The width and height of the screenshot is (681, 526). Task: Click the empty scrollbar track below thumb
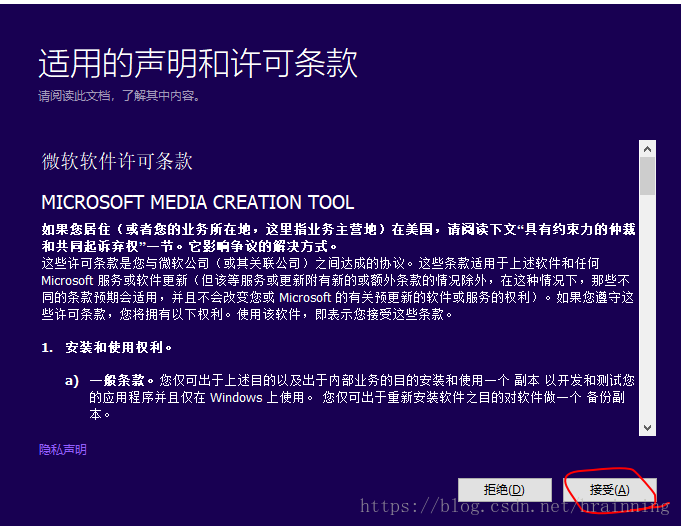(x=647, y=307)
